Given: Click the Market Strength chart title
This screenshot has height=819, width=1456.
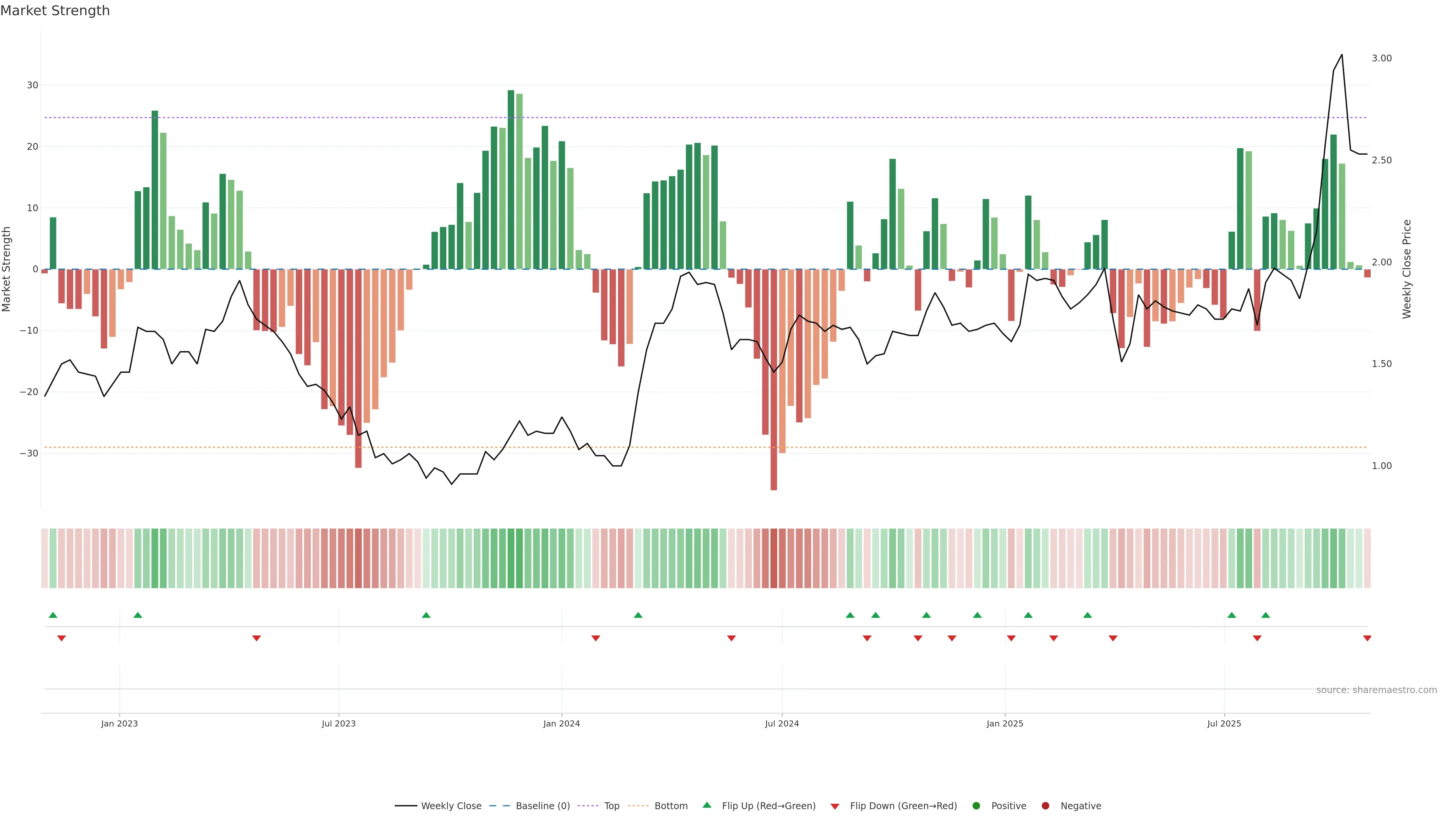Looking at the screenshot, I should click(55, 11).
